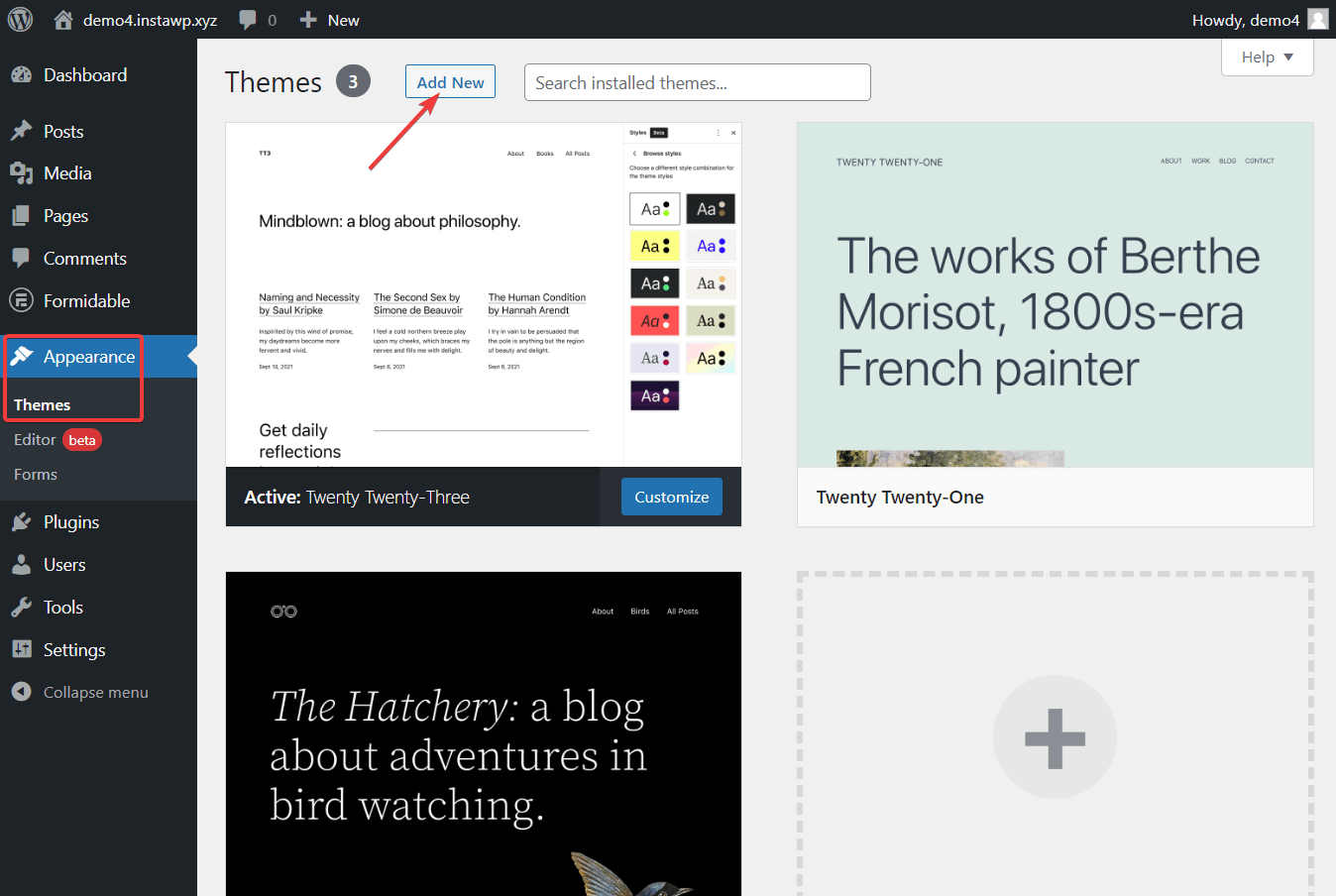
Task: Click the Formidable icon in sidebar
Action: (x=22, y=300)
